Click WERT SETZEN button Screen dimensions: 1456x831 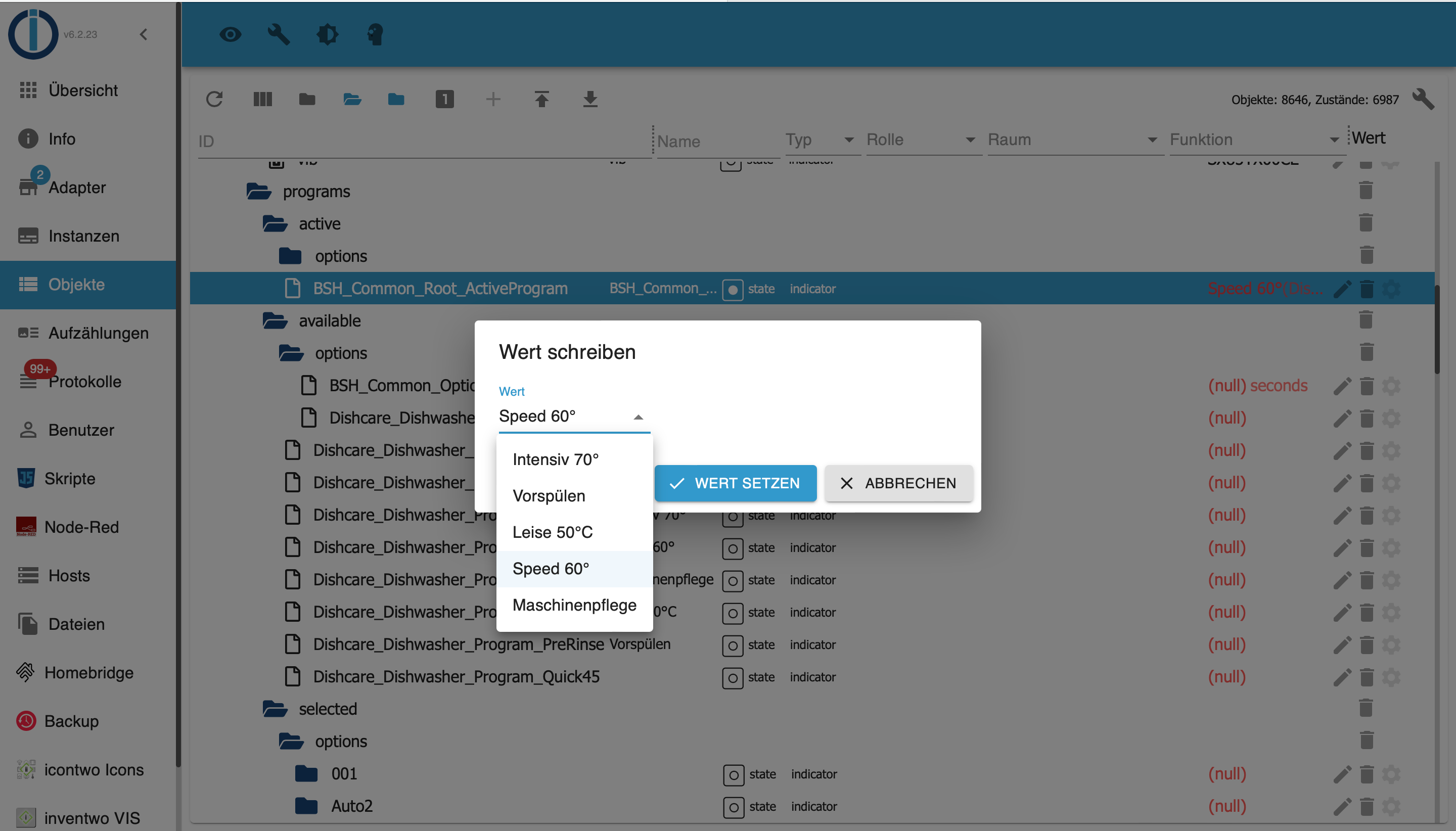click(x=735, y=483)
